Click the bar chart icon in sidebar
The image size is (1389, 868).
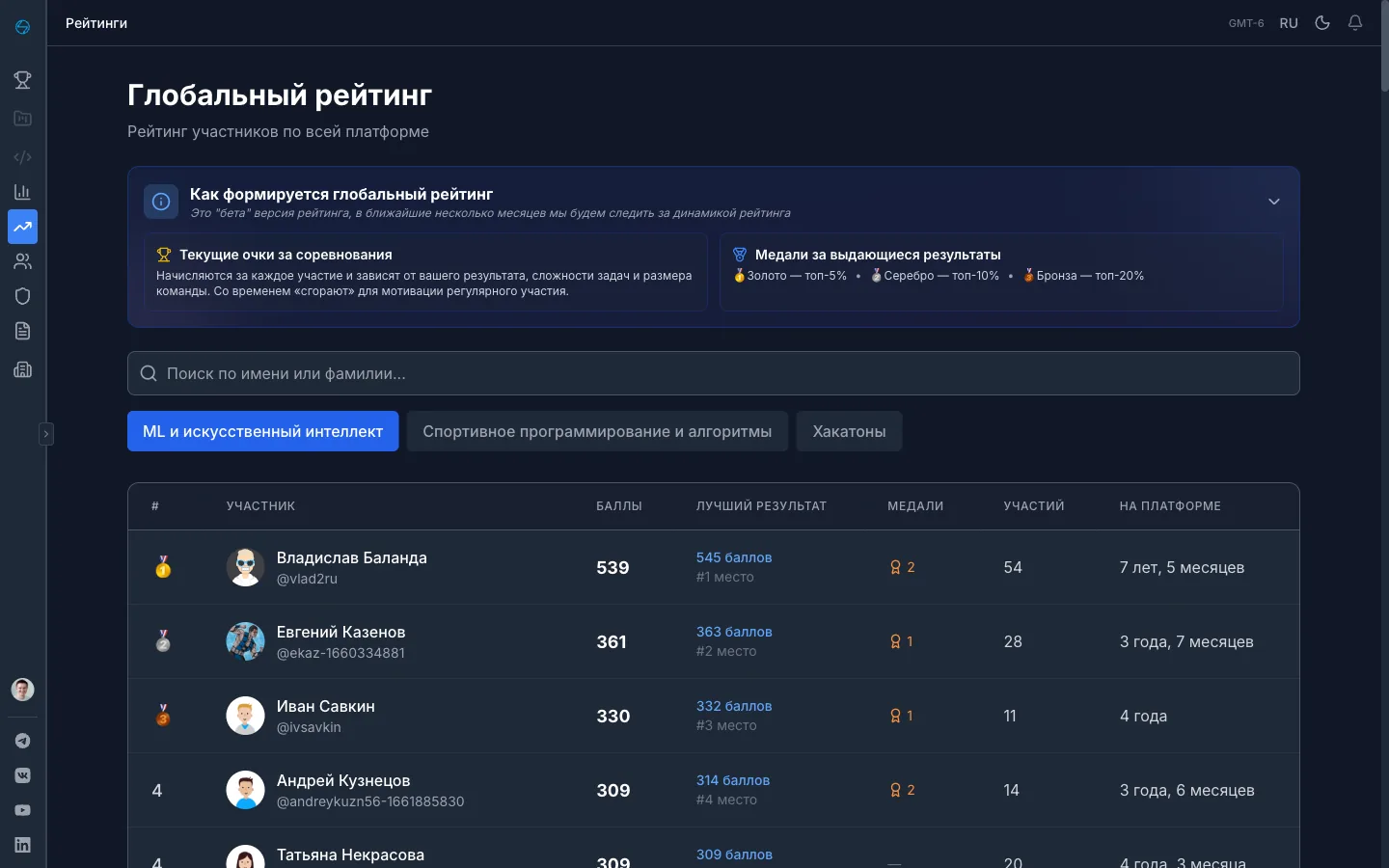point(22,192)
